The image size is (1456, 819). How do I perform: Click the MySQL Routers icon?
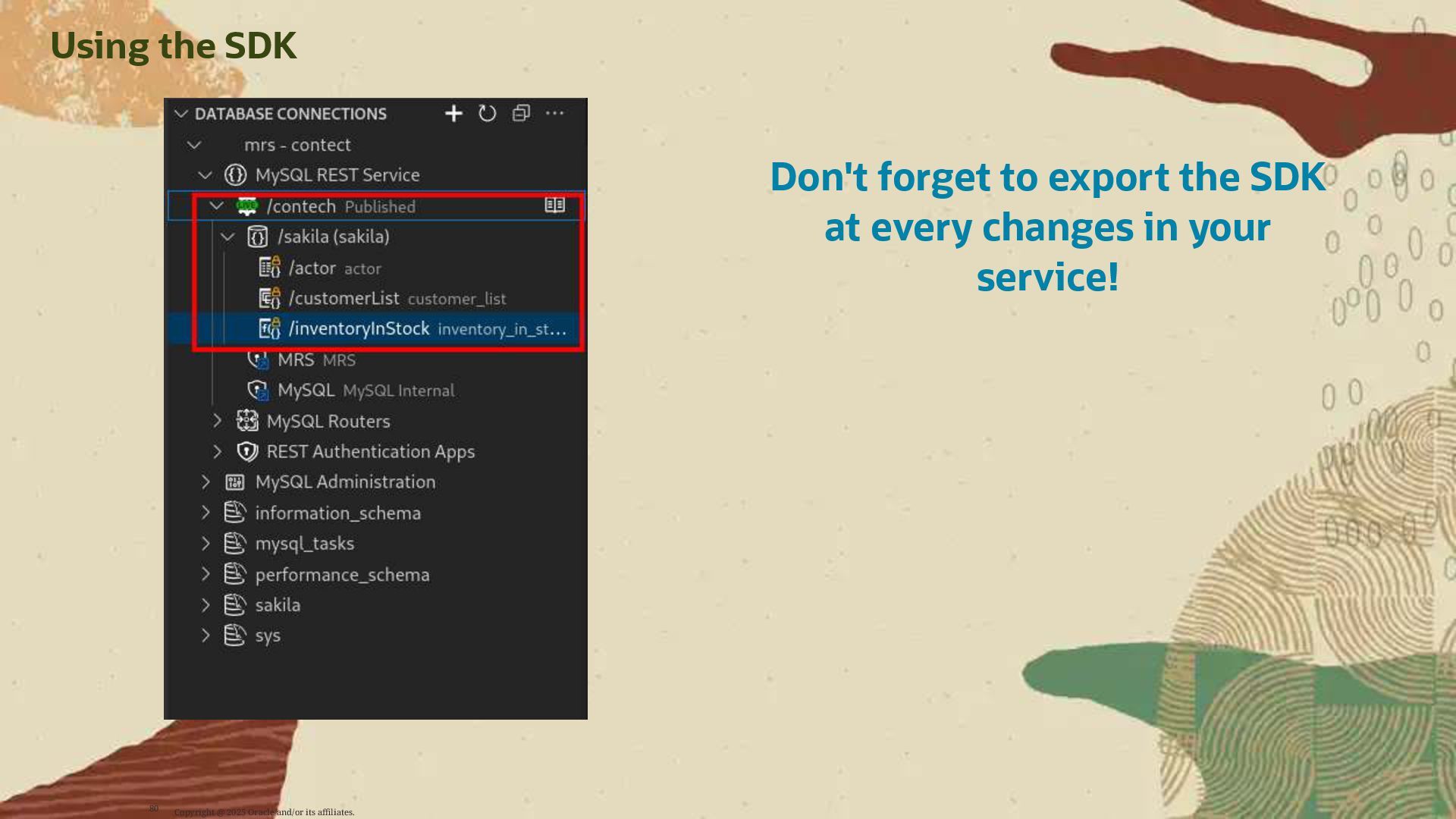click(x=247, y=421)
